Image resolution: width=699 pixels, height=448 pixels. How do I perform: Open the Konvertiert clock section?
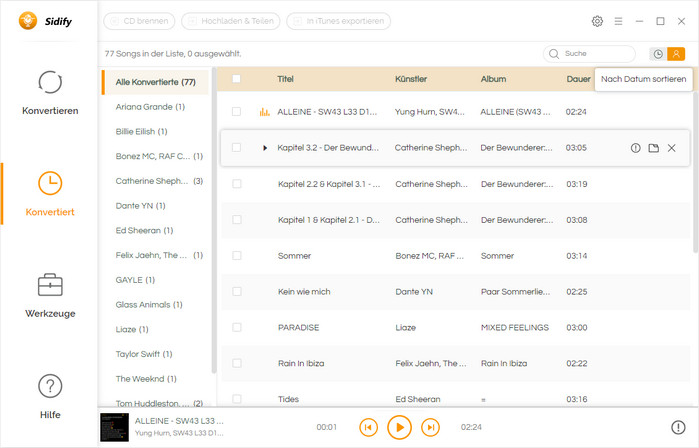(50, 194)
